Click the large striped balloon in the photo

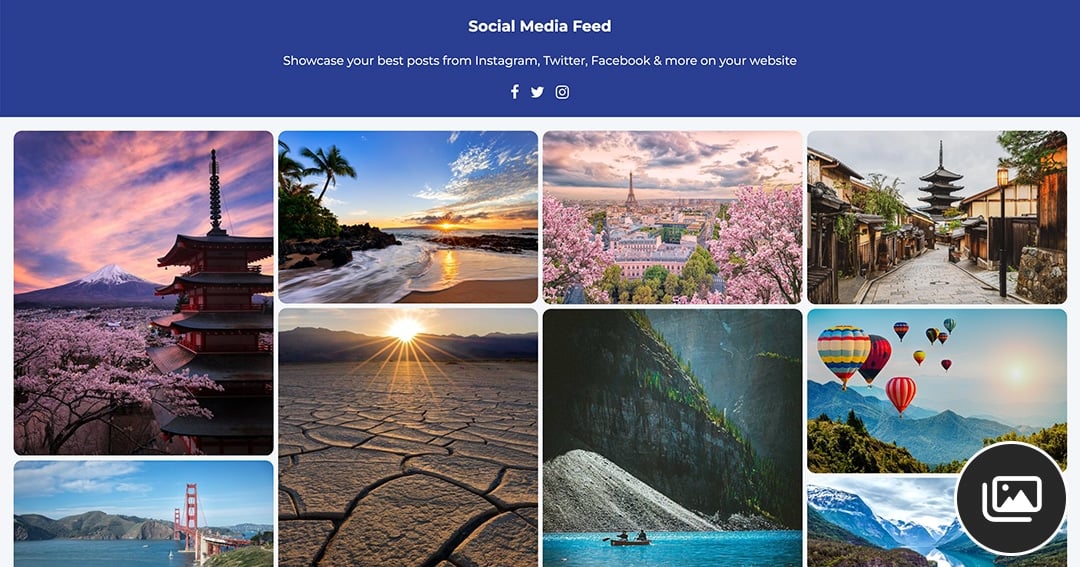coord(844,355)
